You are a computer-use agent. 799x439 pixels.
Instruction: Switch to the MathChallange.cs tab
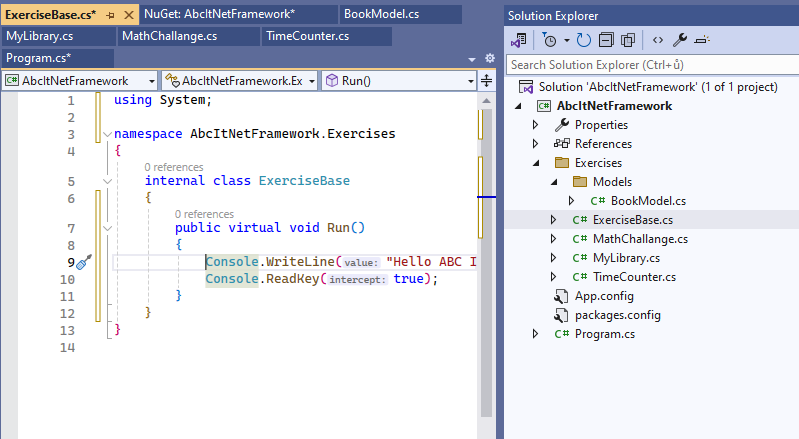tap(169, 36)
